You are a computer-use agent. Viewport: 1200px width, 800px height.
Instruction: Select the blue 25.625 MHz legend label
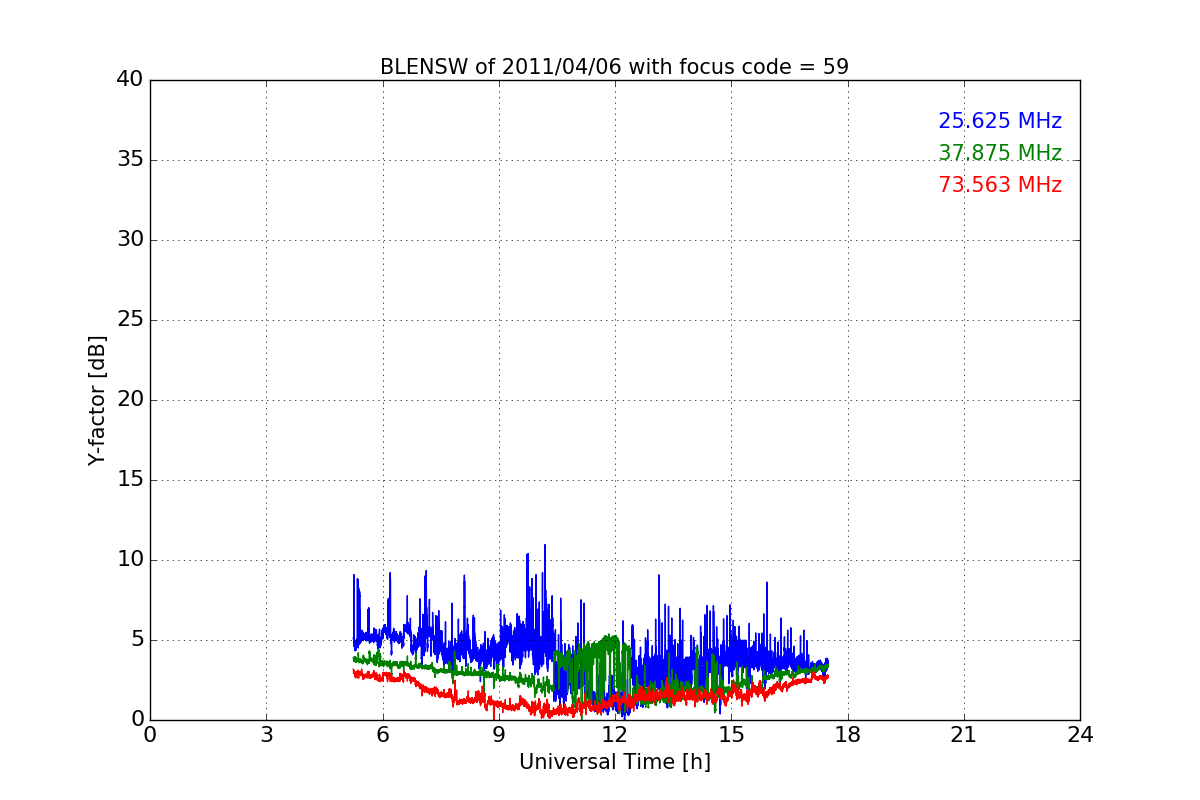[x=1000, y=121]
